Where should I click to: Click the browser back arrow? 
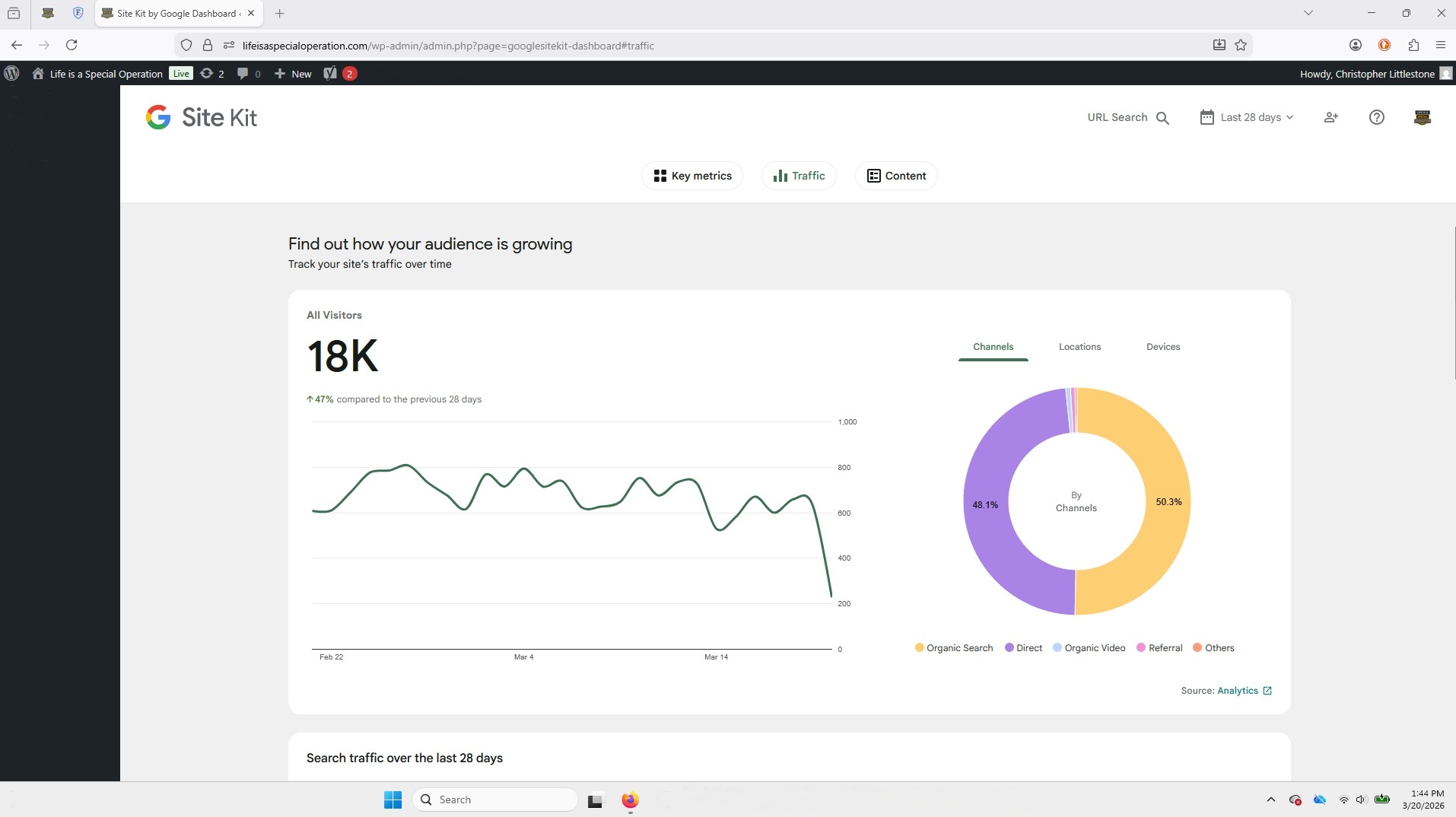[x=17, y=46]
